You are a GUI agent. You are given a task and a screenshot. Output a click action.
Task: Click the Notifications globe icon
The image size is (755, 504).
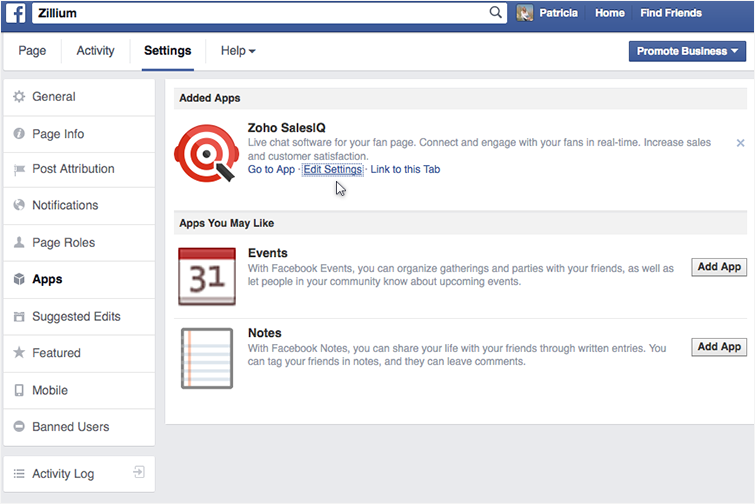pyautogui.click(x=19, y=205)
